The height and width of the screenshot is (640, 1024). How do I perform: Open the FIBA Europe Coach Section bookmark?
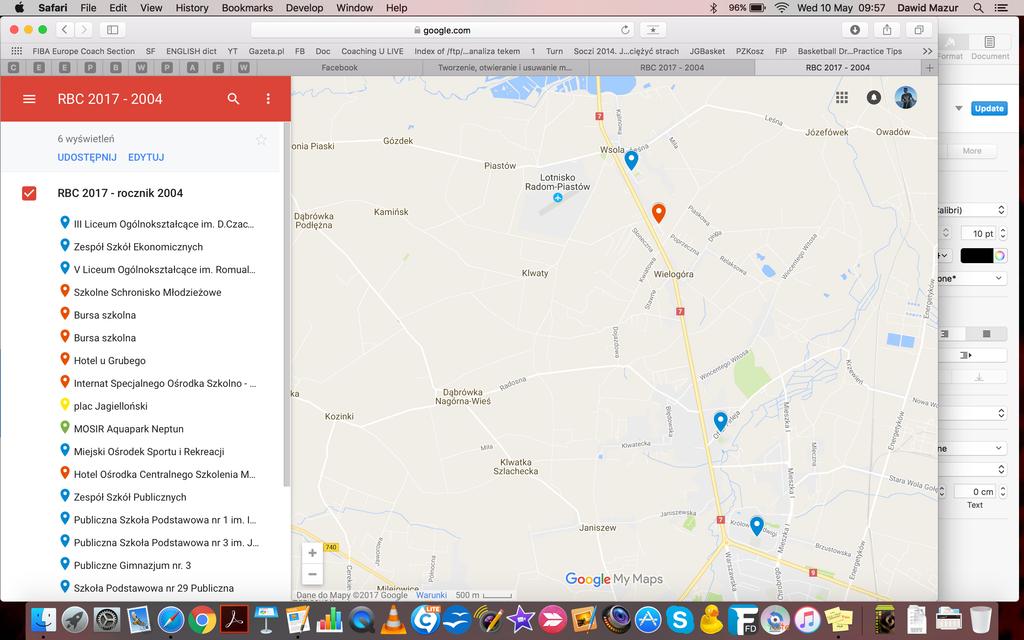tap(84, 51)
